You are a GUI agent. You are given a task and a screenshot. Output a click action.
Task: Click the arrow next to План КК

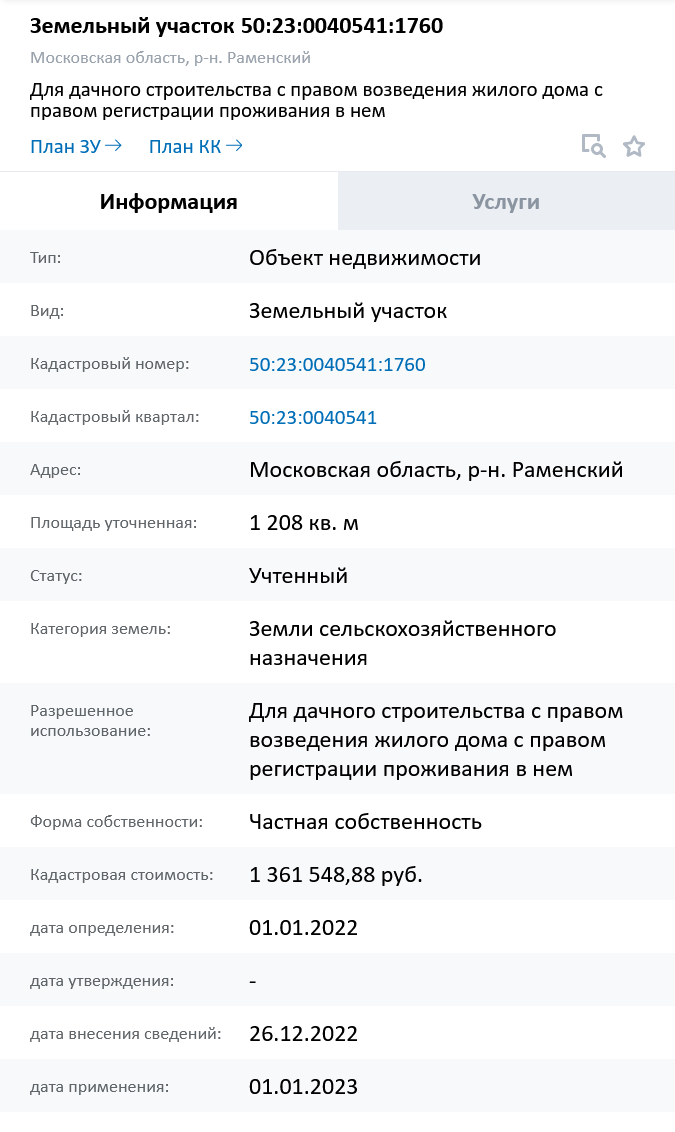point(234,146)
